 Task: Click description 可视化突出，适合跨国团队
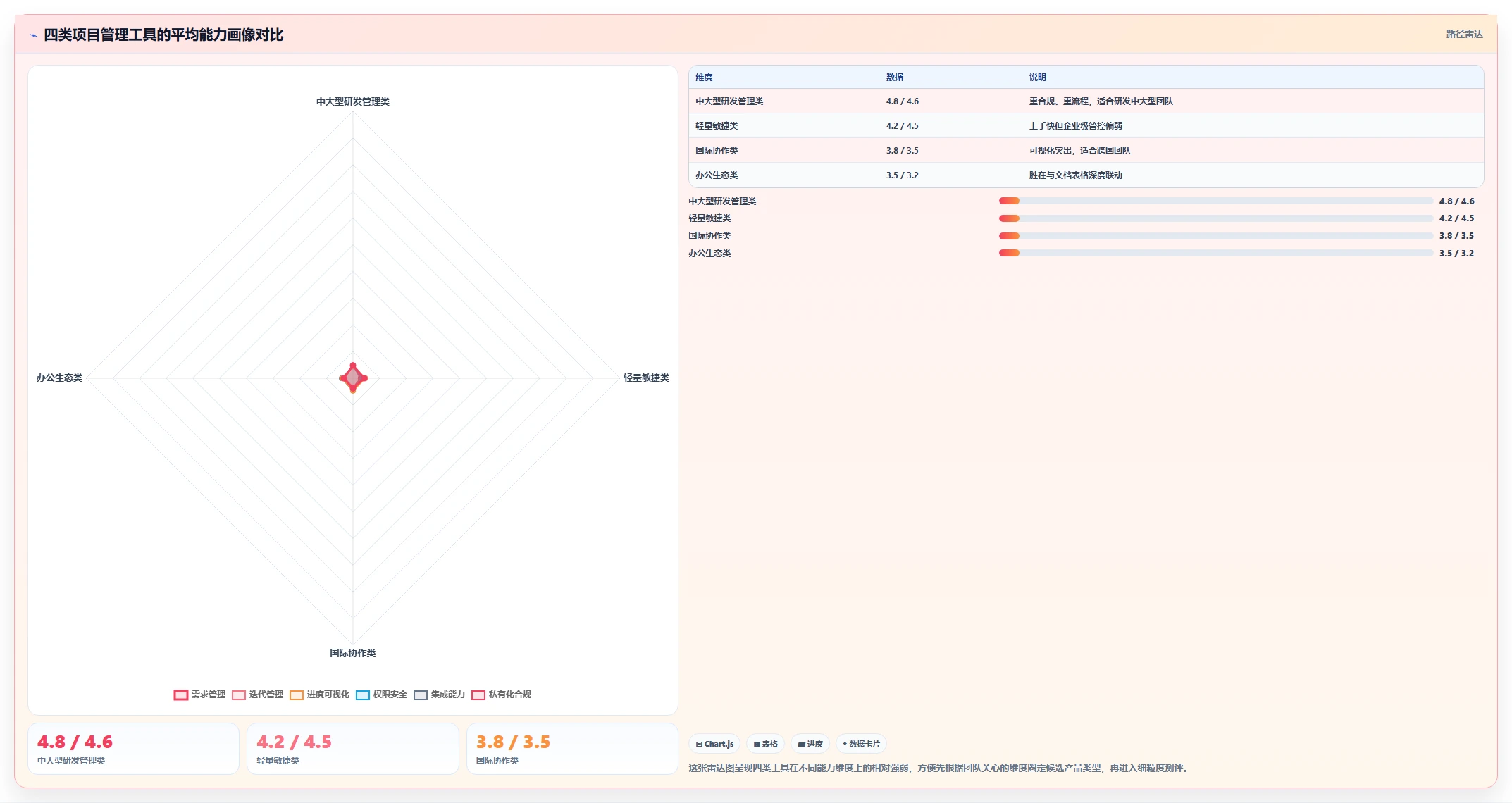point(1079,151)
